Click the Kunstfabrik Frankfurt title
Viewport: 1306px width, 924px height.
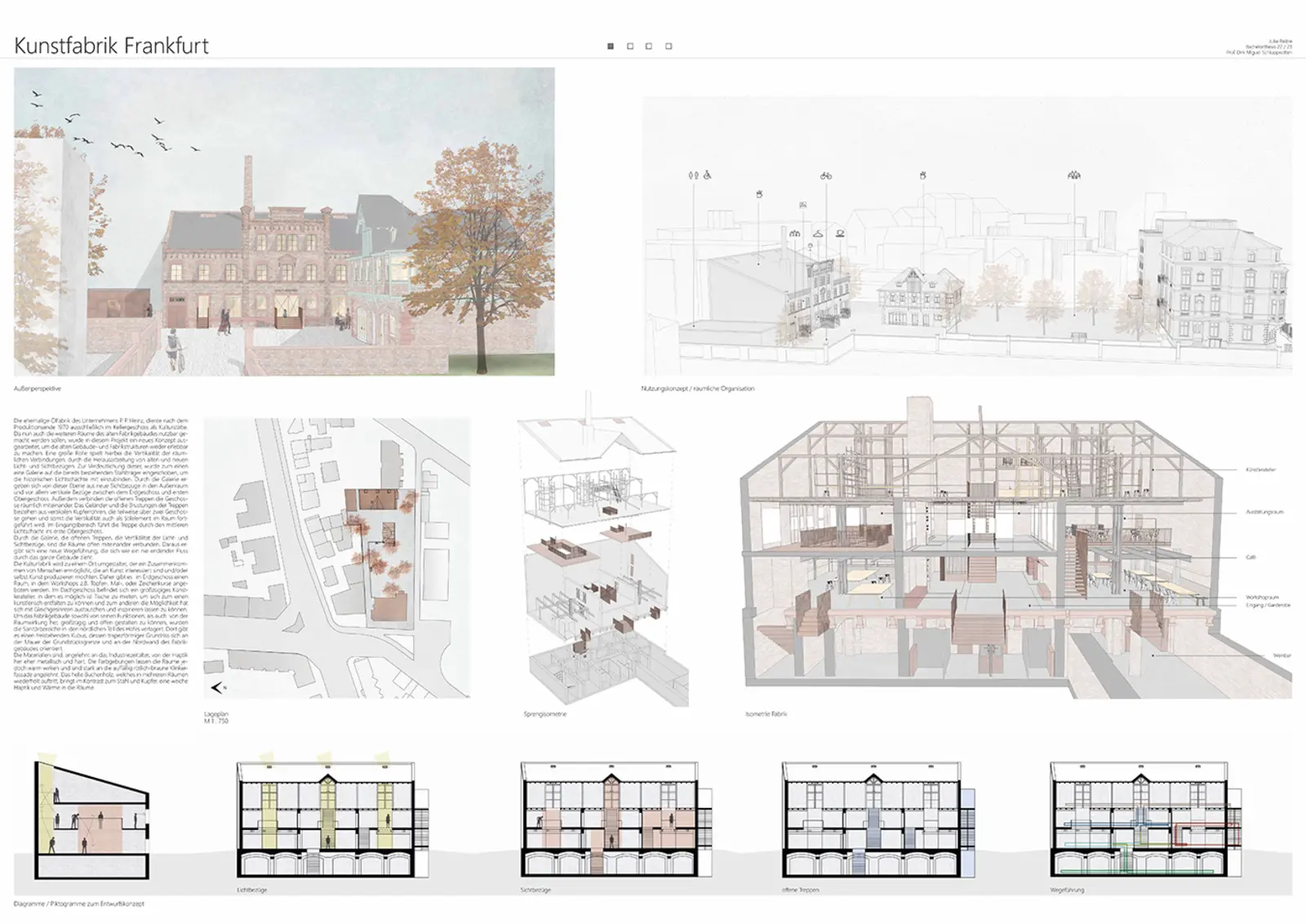coord(112,46)
